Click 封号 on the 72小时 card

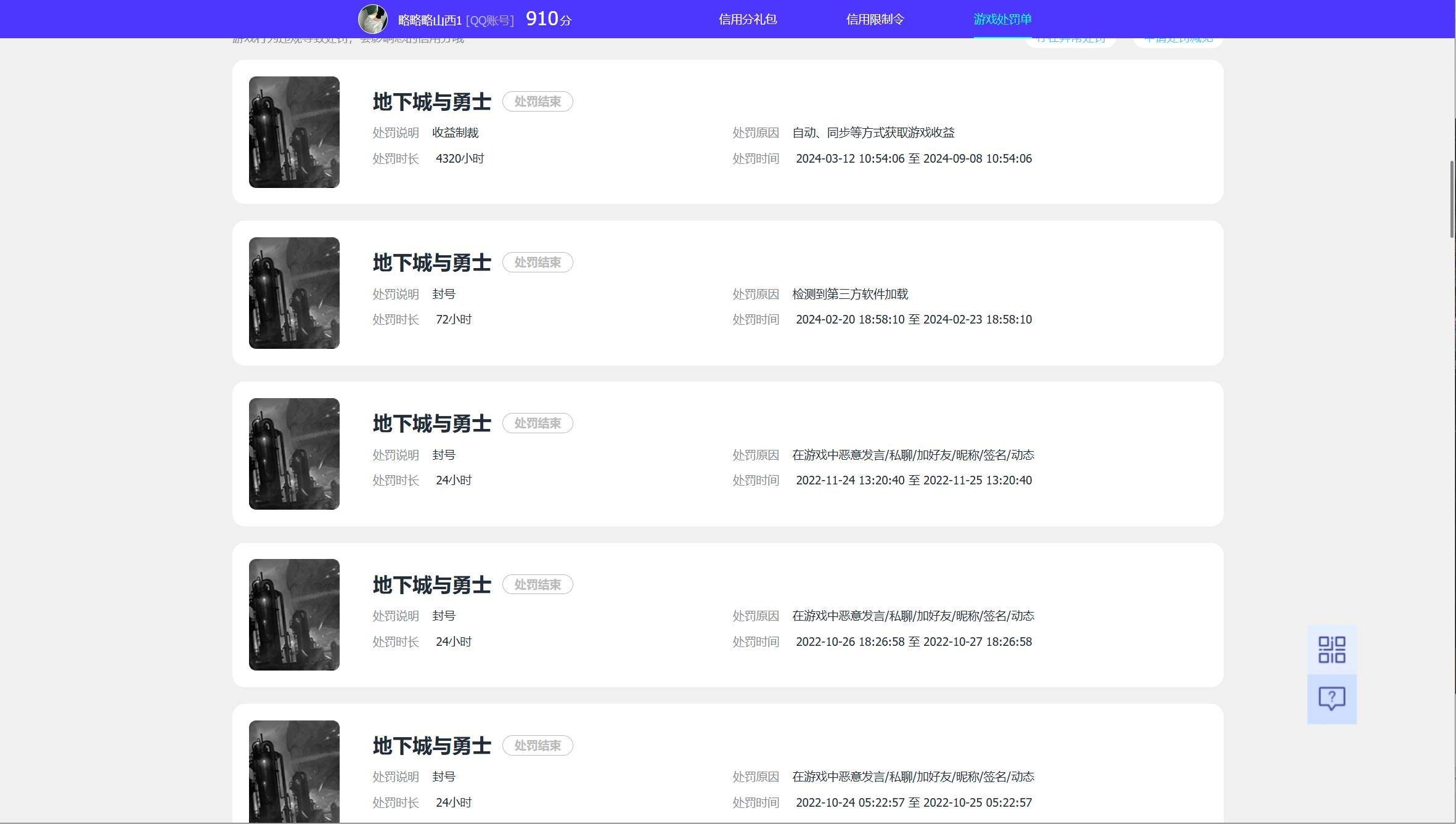tap(444, 295)
